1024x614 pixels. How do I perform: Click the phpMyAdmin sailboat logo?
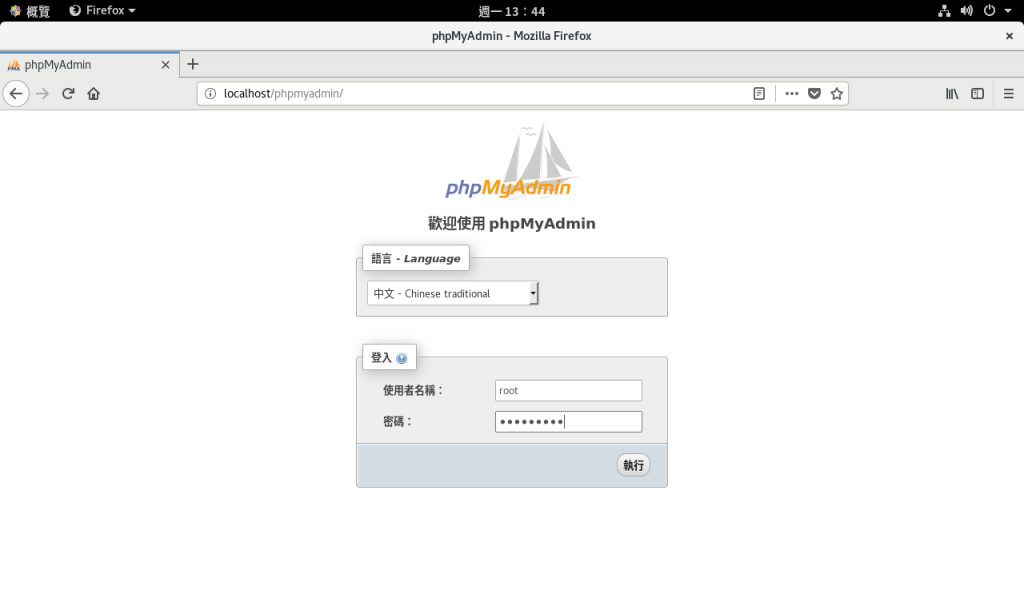coord(509,161)
